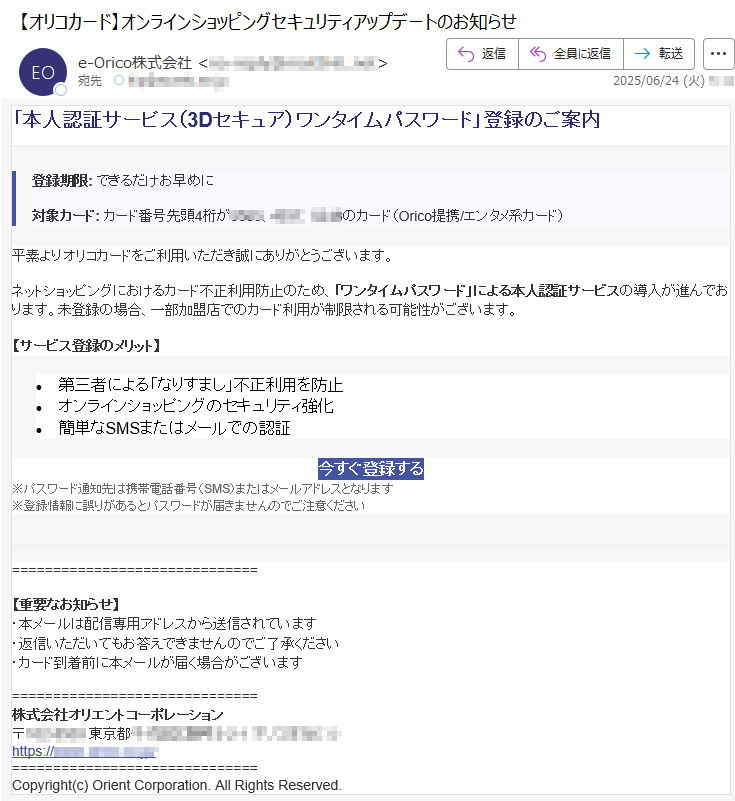Open the three-dot more actions menu
The width and height of the screenshot is (735, 801).
tap(718, 54)
